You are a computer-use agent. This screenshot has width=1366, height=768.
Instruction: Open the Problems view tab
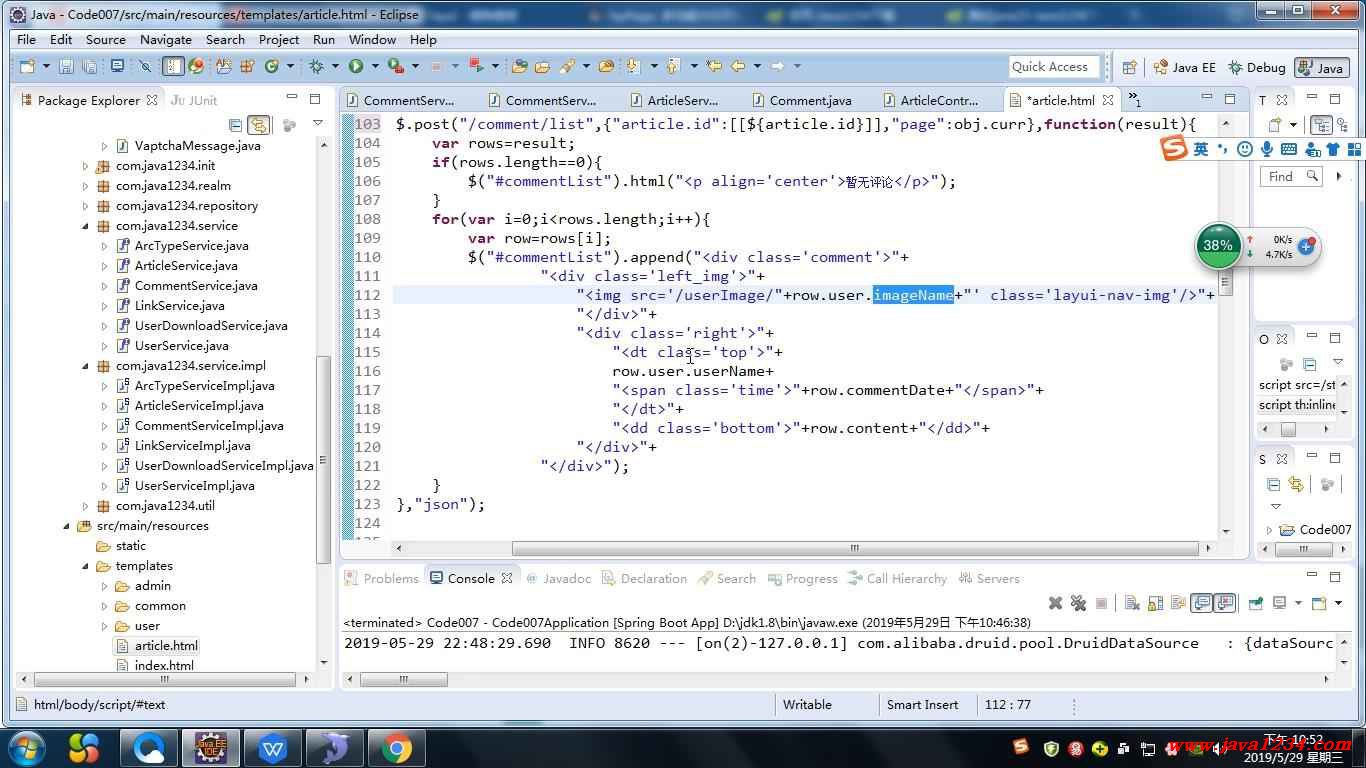coord(381,578)
